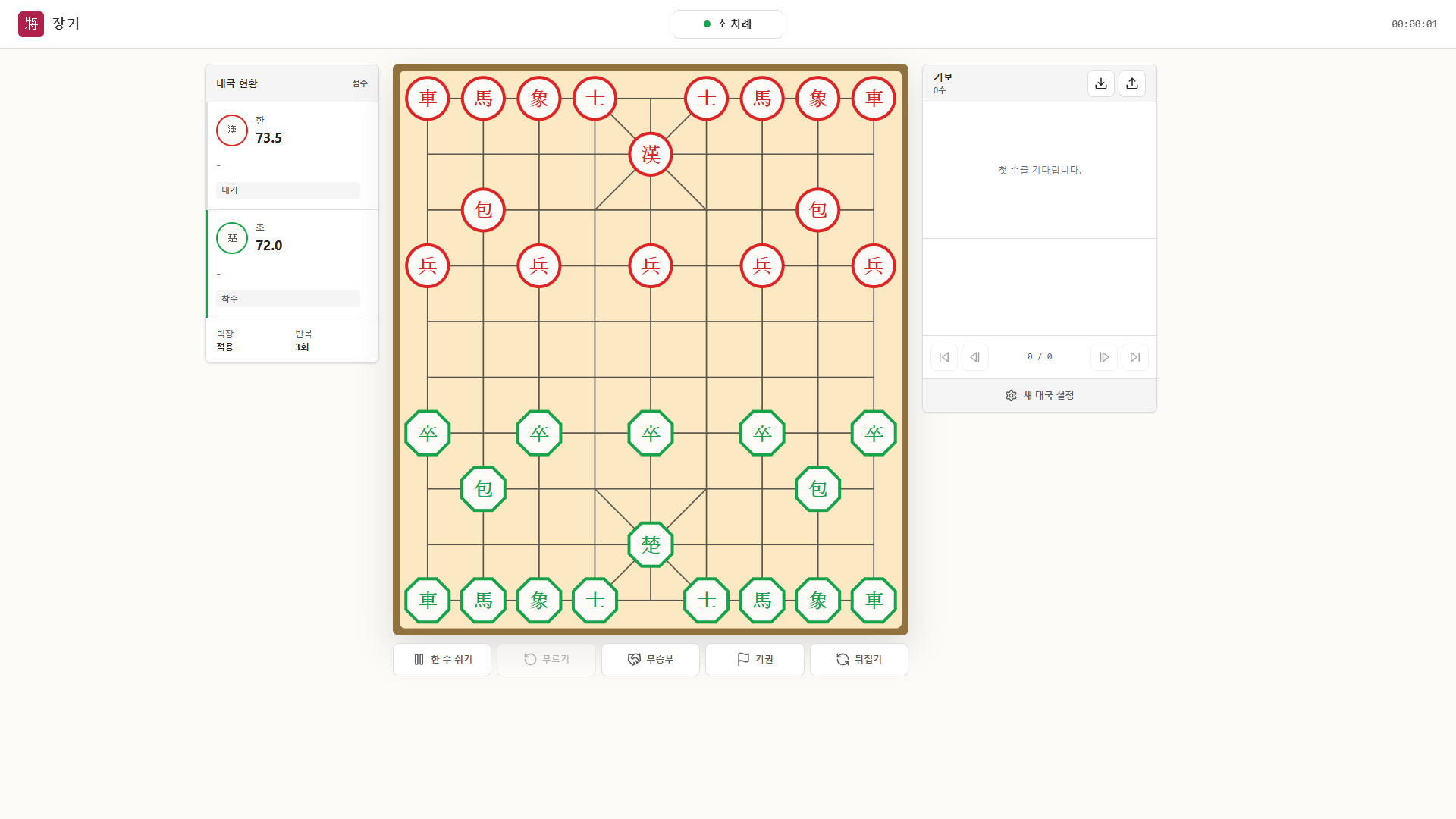Viewport: 1456px width, 819px height.
Task: Select red top-left corner 車 chariot
Action: tap(428, 99)
